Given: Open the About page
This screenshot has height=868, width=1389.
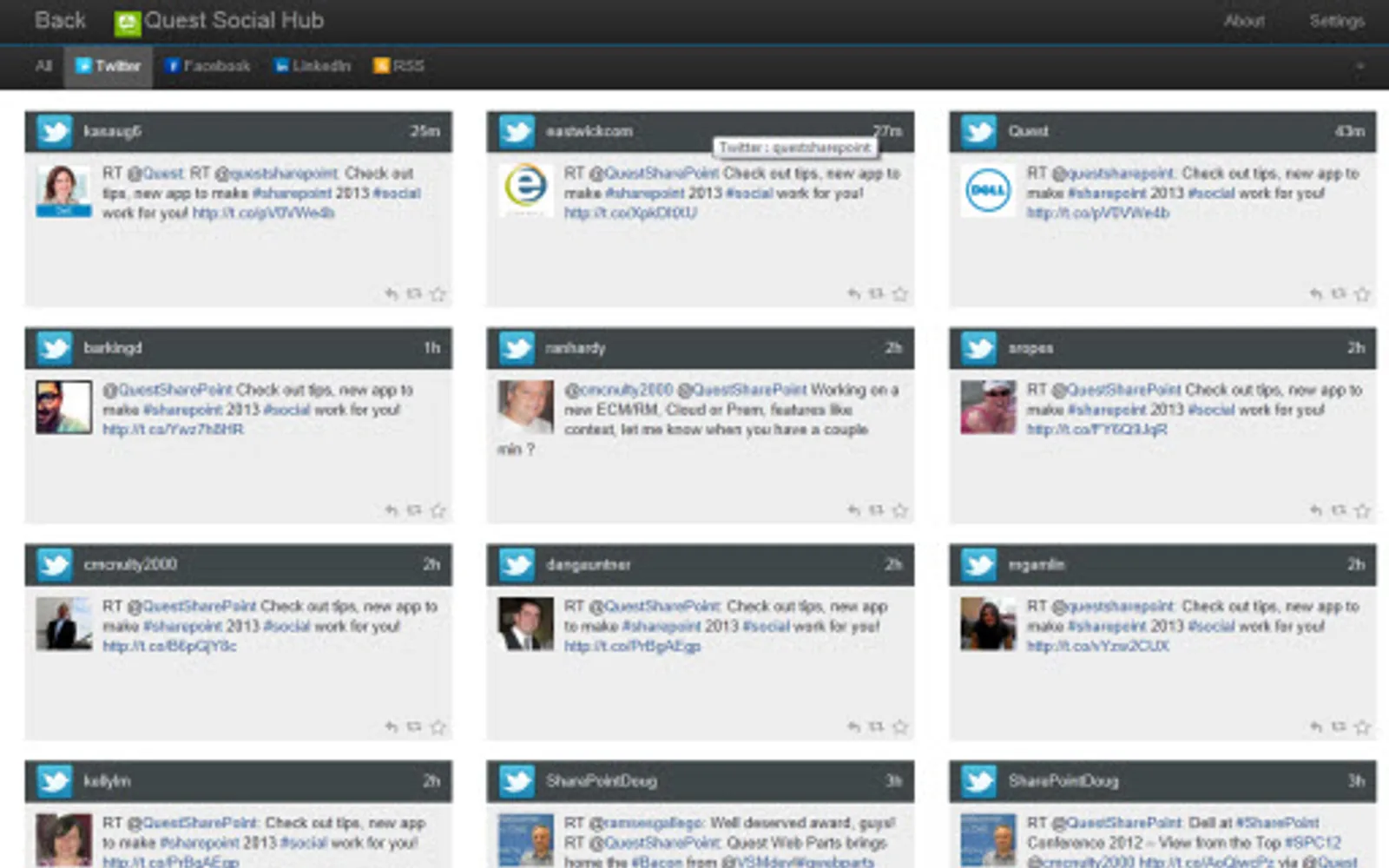Looking at the screenshot, I should tap(1244, 21).
